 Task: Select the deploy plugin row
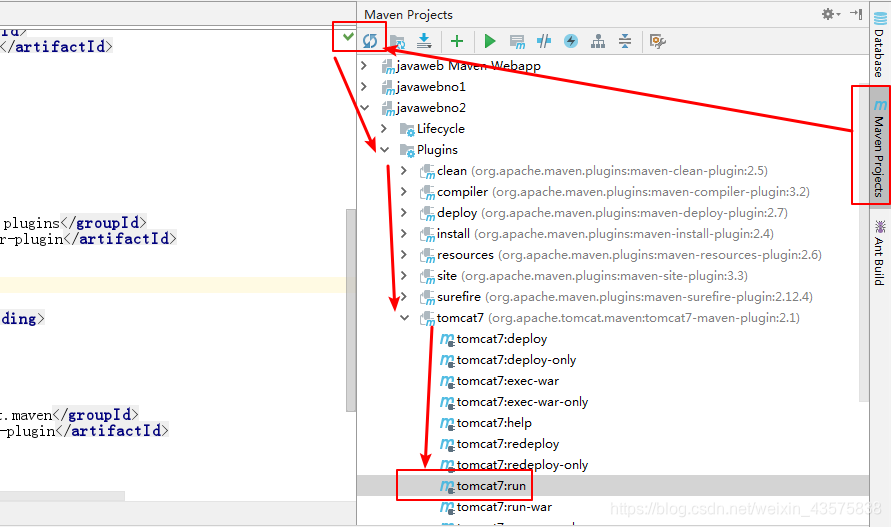(613, 213)
